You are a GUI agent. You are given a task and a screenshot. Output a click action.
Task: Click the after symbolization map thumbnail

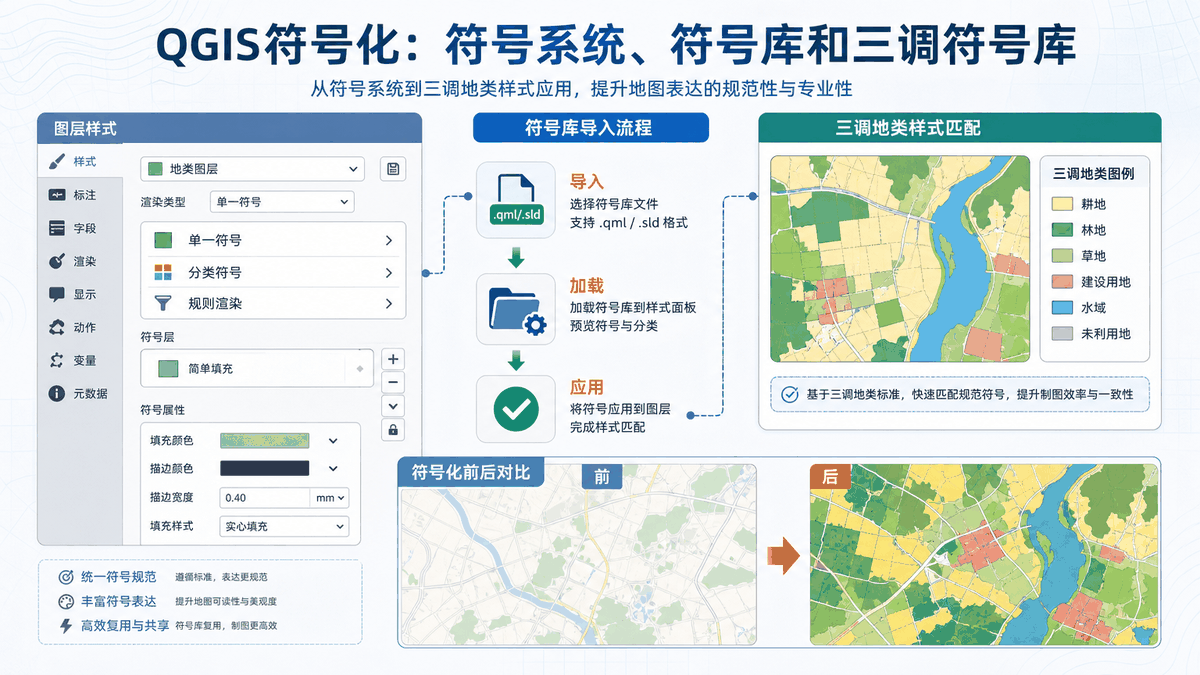982,555
